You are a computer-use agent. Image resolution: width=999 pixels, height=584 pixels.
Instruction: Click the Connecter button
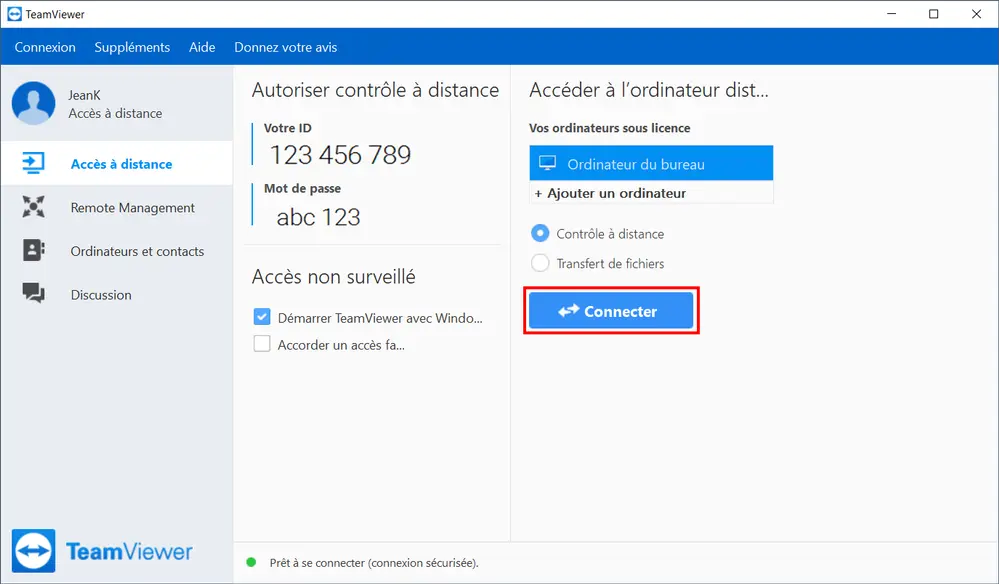click(x=611, y=311)
